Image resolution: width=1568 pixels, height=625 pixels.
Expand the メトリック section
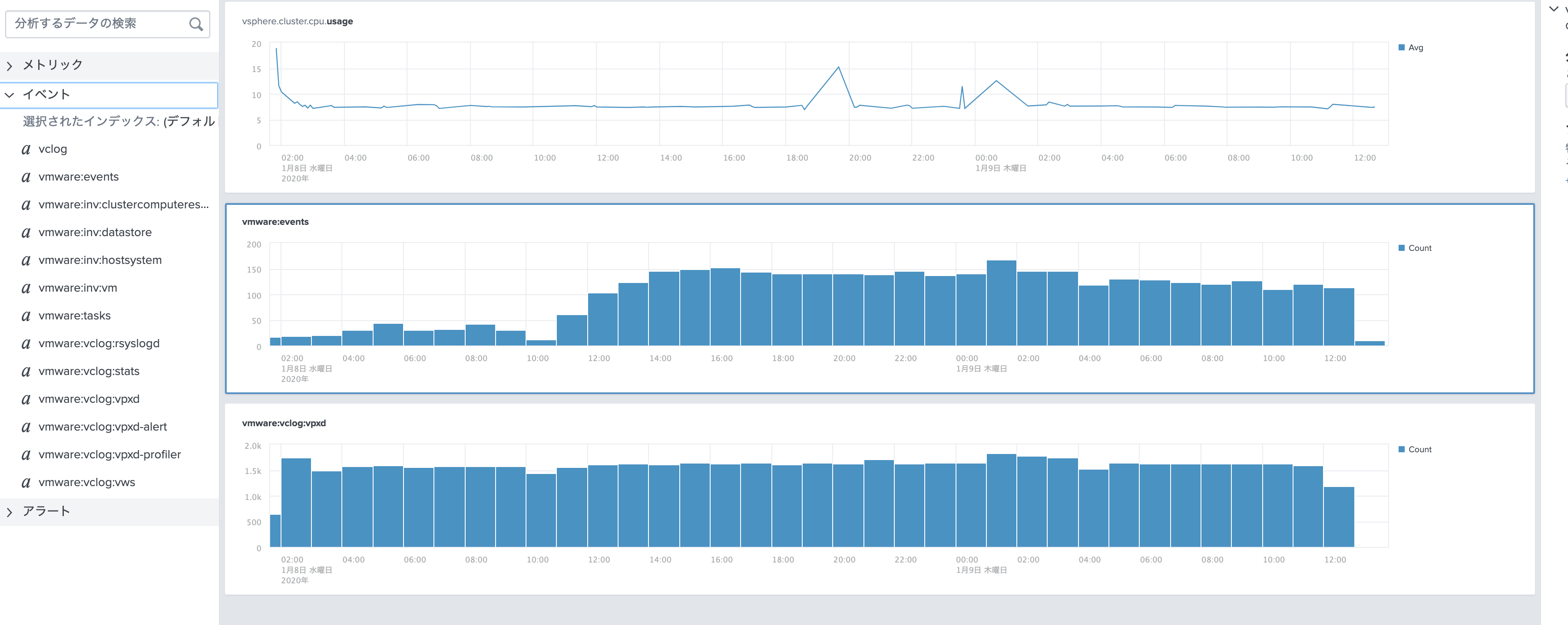[x=10, y=66]
